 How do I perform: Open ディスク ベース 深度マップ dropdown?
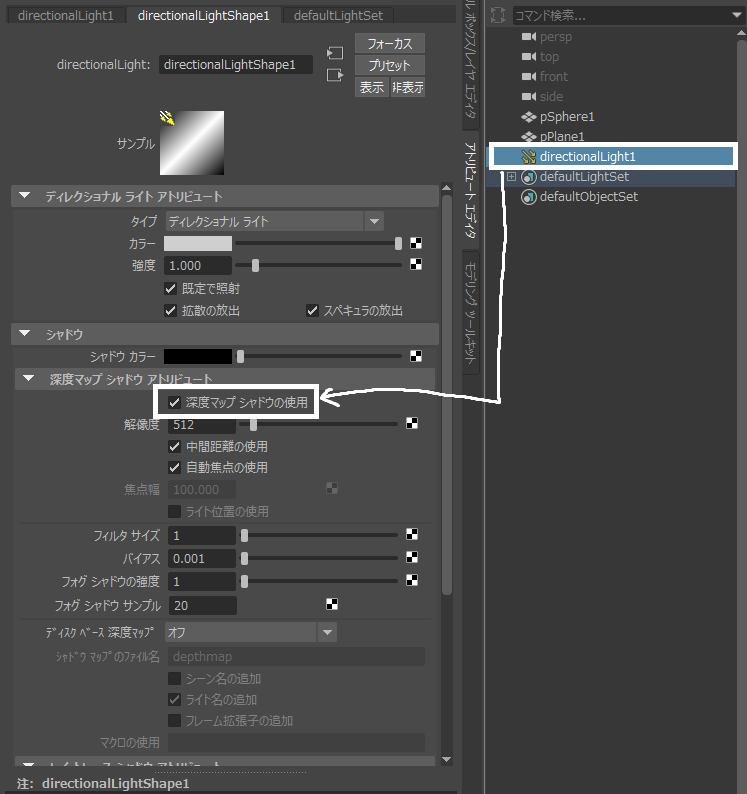pos(251,632)
